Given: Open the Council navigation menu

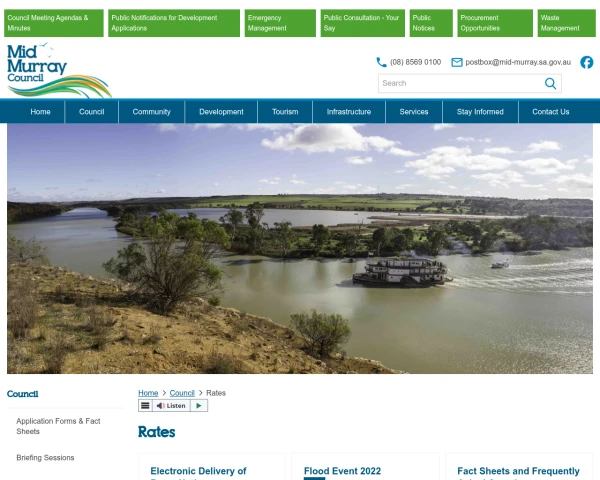Looking at the screenshot, I should pyautogui.click(x=91, y=112).
